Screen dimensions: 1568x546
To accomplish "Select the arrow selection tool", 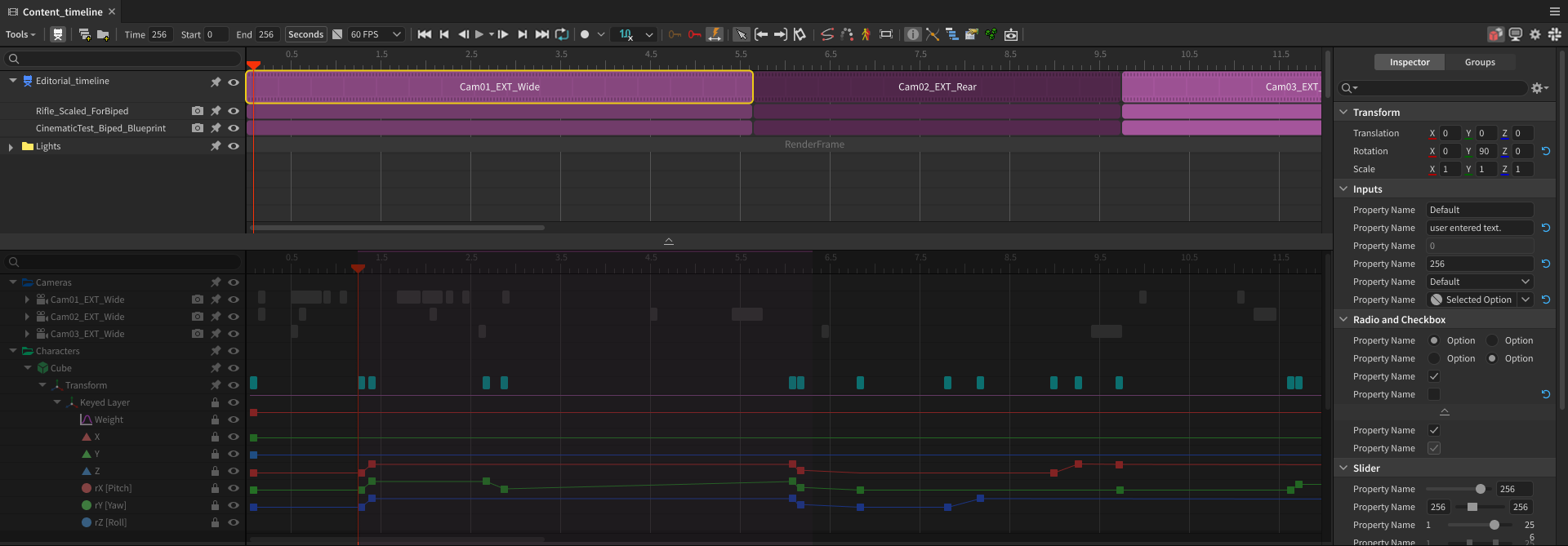I will coord(741,34).
